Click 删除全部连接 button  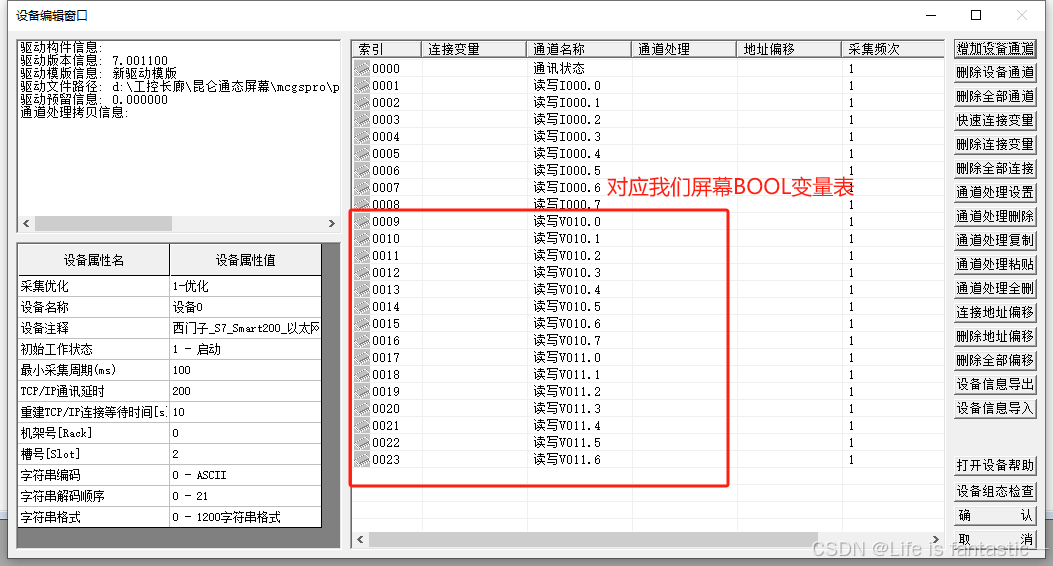(x=995, y=169)
